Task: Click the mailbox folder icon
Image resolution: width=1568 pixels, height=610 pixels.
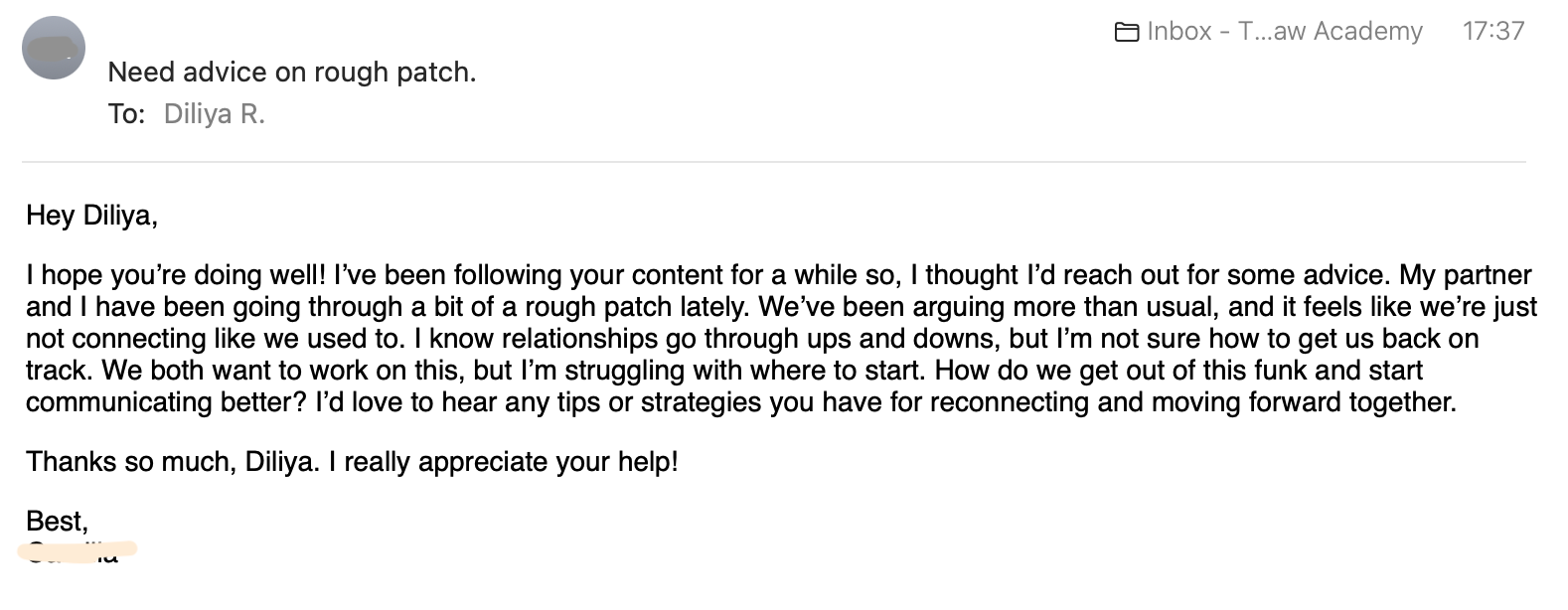Action: tap(1126, 32)
